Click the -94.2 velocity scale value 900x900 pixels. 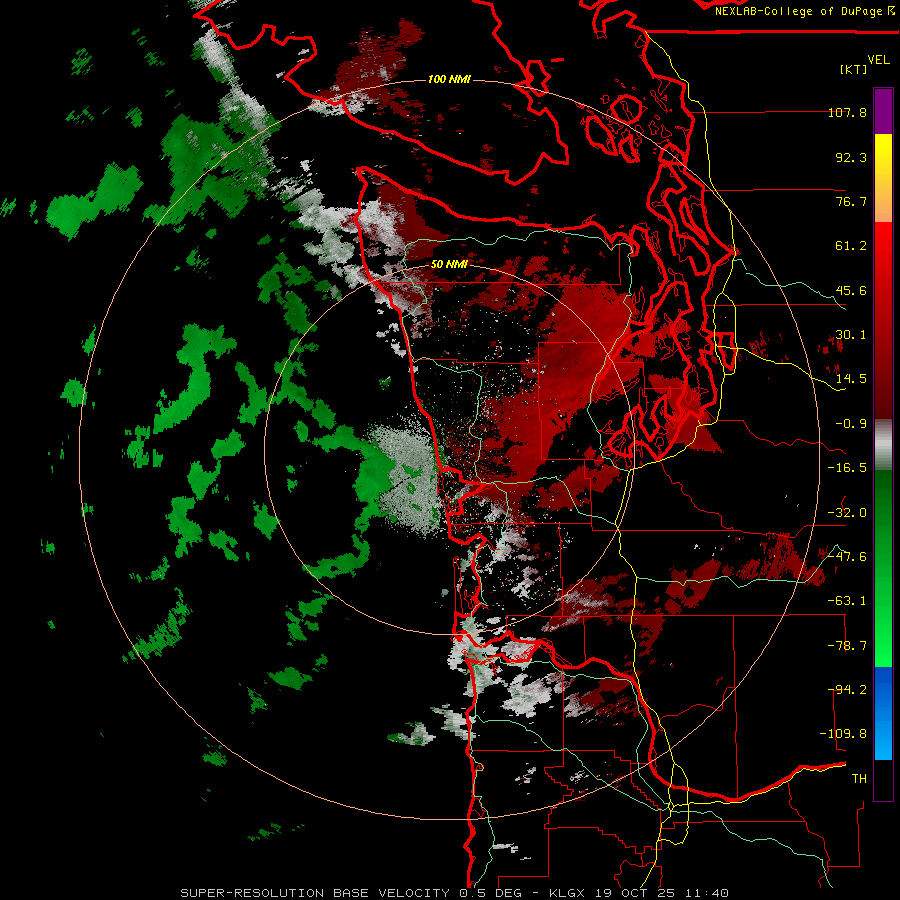pos(847,690)
